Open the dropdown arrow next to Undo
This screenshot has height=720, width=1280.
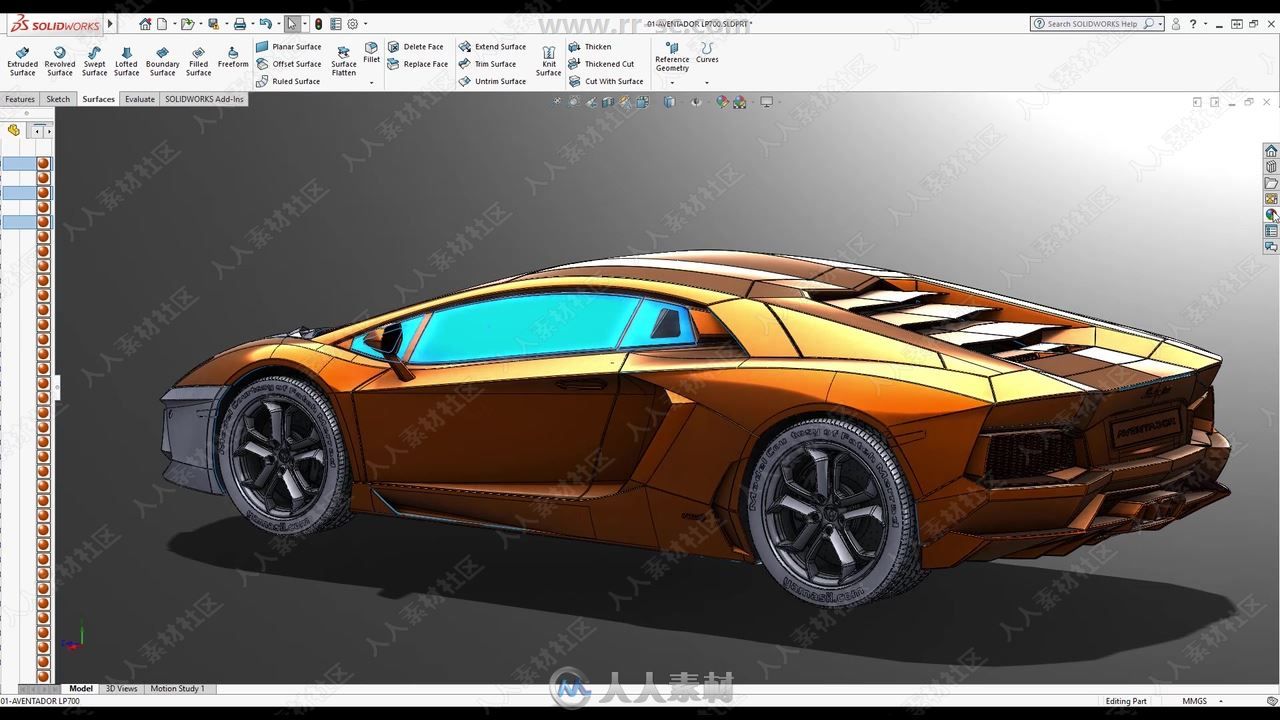[277, 24]
